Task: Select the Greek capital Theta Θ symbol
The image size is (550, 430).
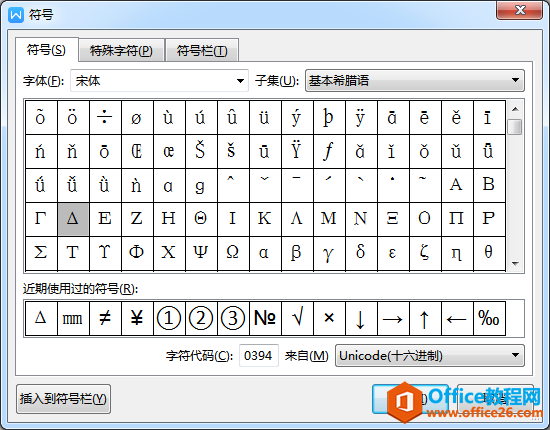Action: (x=201, y=219)
